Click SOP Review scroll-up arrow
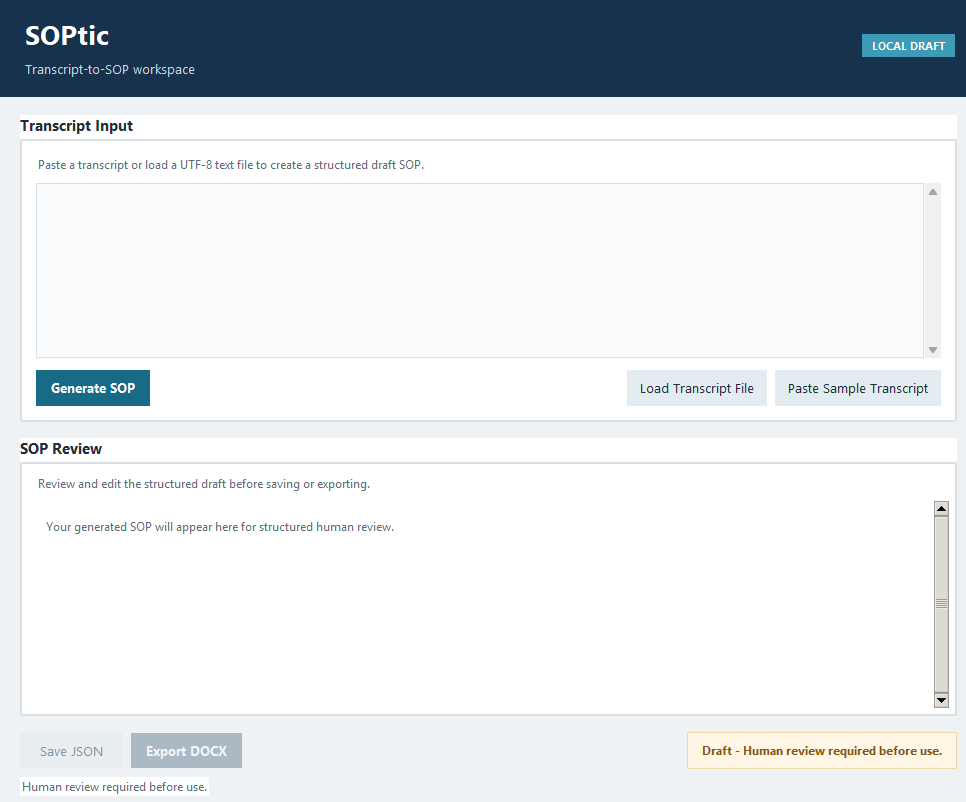The height and width of the screenshot is (802, 966). pos(941,509)
